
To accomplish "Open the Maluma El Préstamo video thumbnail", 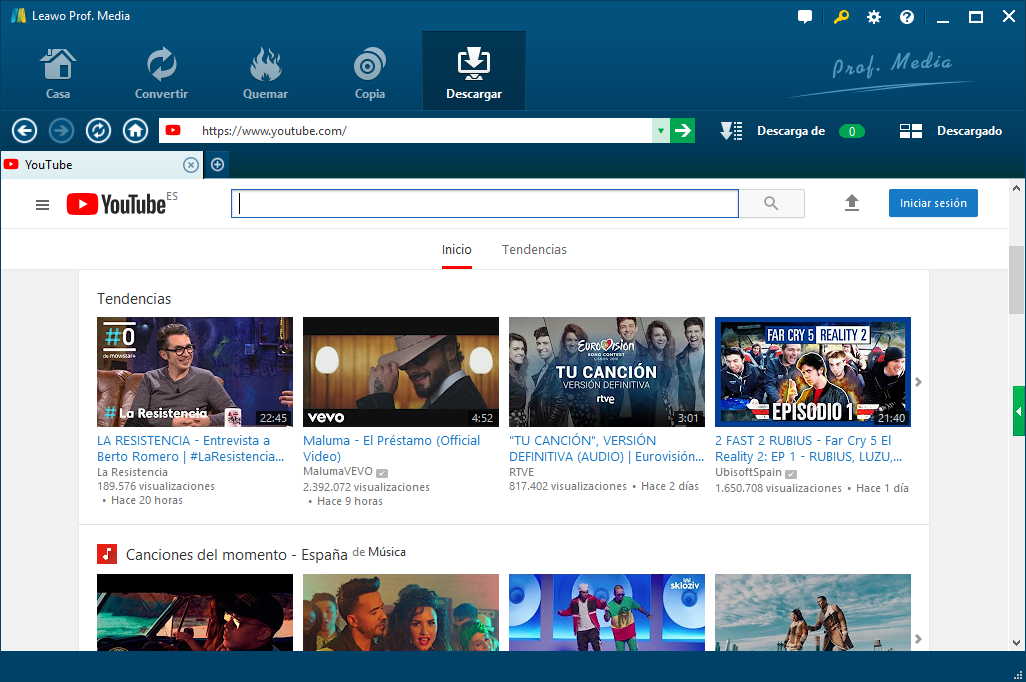I will (x=401, y=372).
